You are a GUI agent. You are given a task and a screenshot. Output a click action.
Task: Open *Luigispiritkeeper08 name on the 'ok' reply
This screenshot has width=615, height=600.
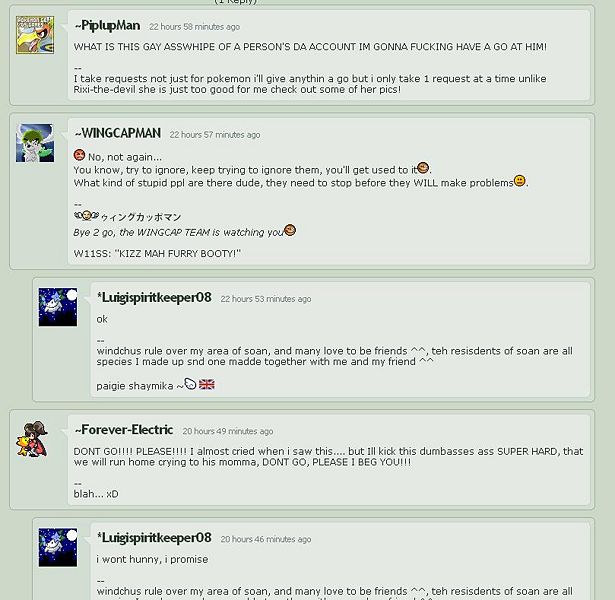click(154, 298)
